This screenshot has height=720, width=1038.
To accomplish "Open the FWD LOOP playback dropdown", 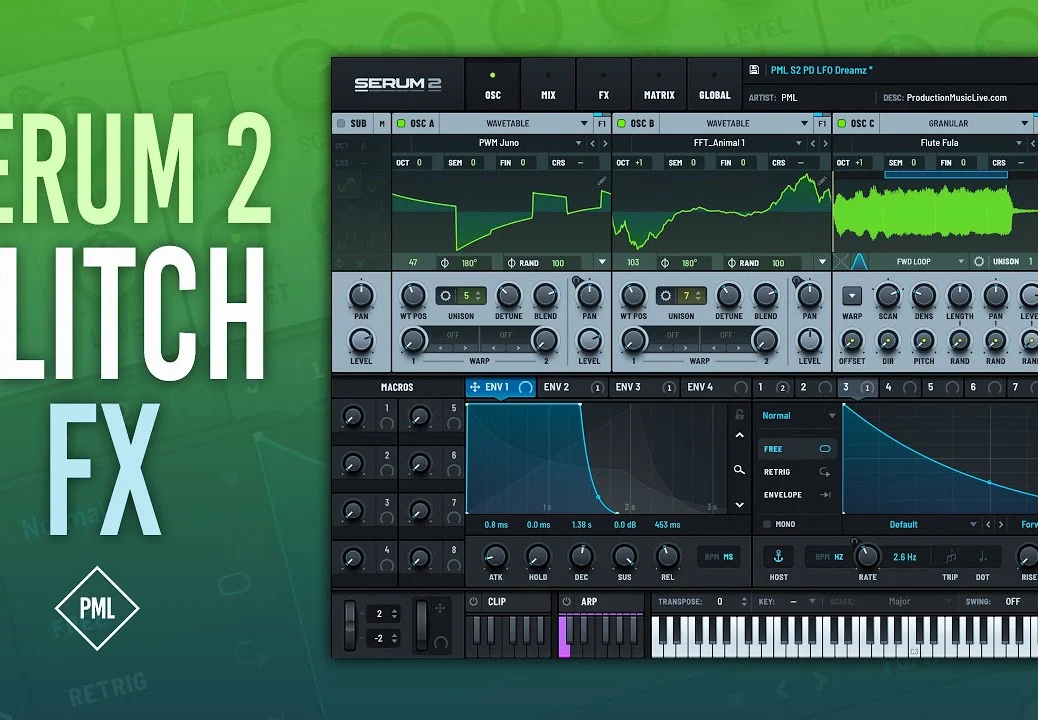I will tap(920, 261).
